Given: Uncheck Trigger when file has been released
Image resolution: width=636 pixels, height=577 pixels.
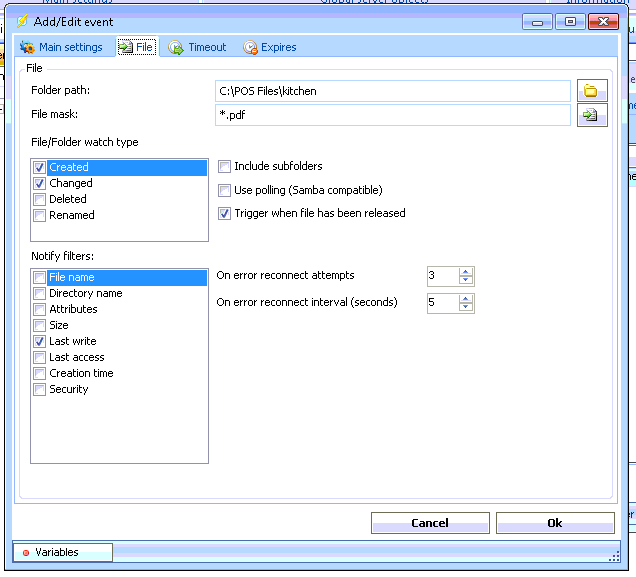Looking at the screenshot, I should click(x=225, y=213).
